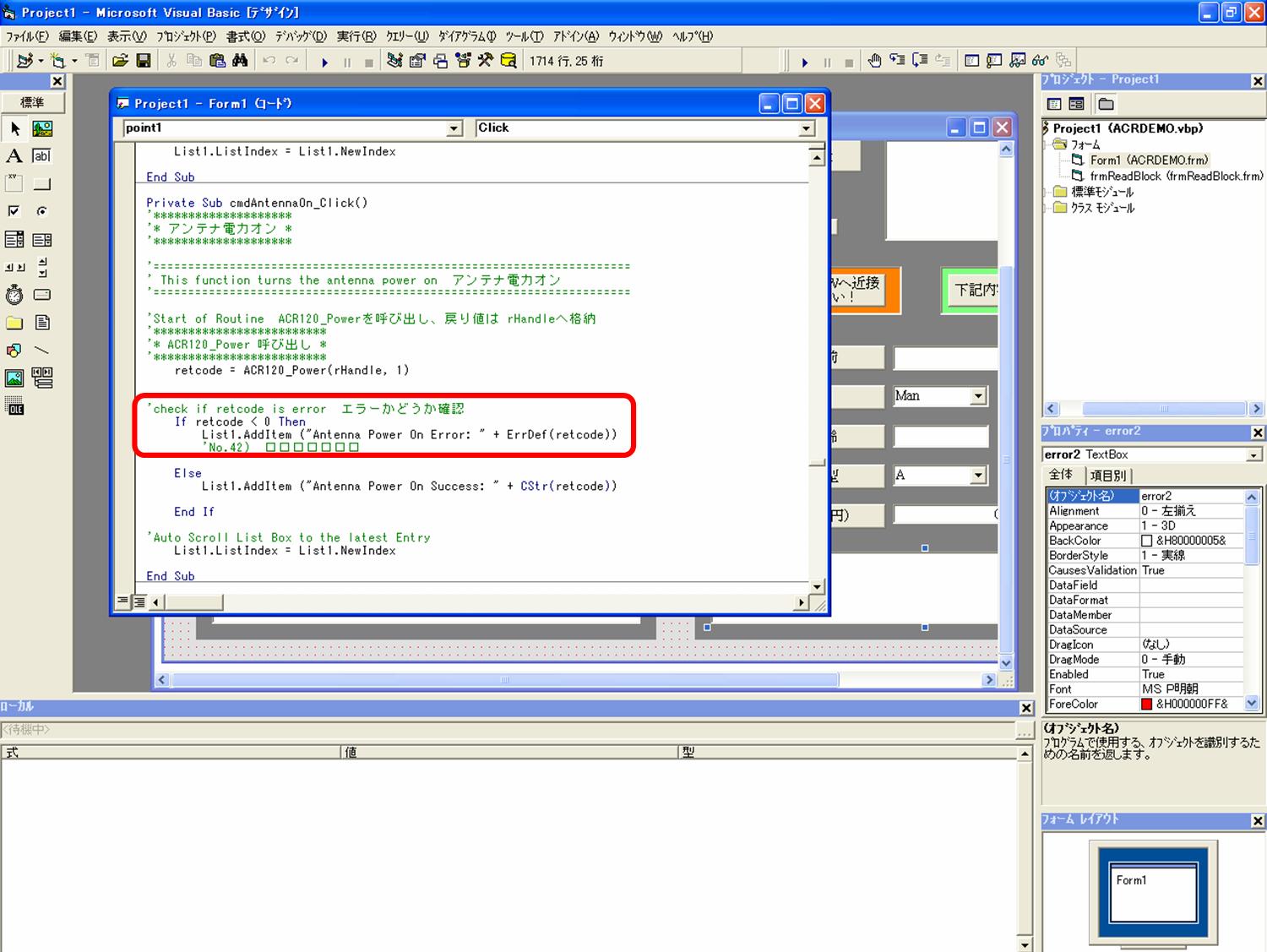This screenshot has width=1267, height=952.
Task: Switch code window to Procedure View
Action: (x=124, y=602)
